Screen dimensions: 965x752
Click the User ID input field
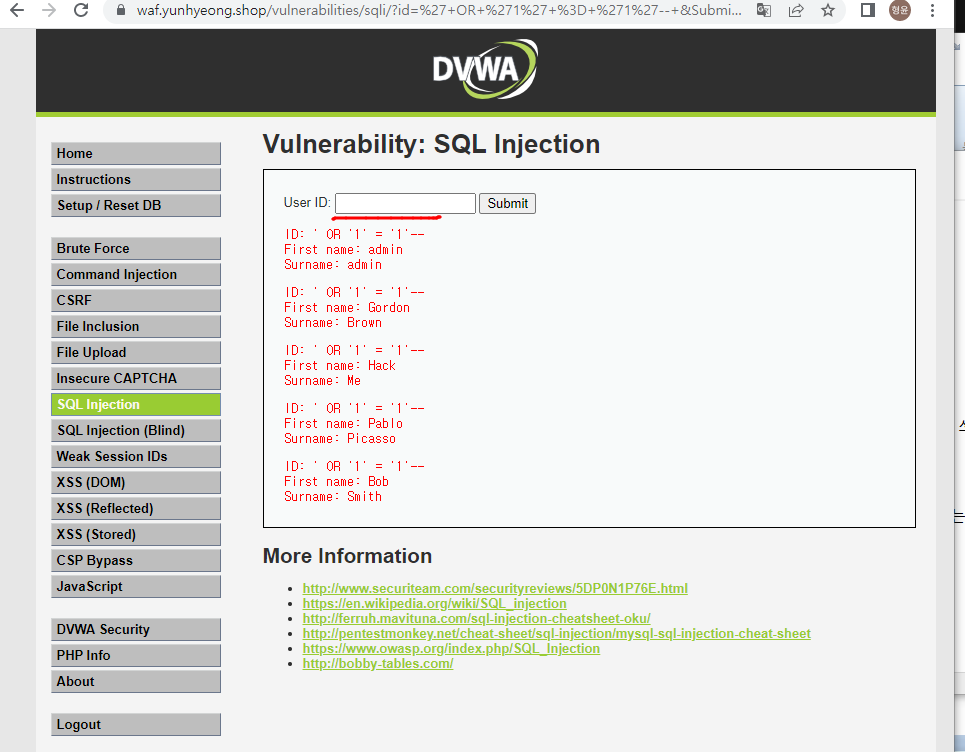pos(405,203)
